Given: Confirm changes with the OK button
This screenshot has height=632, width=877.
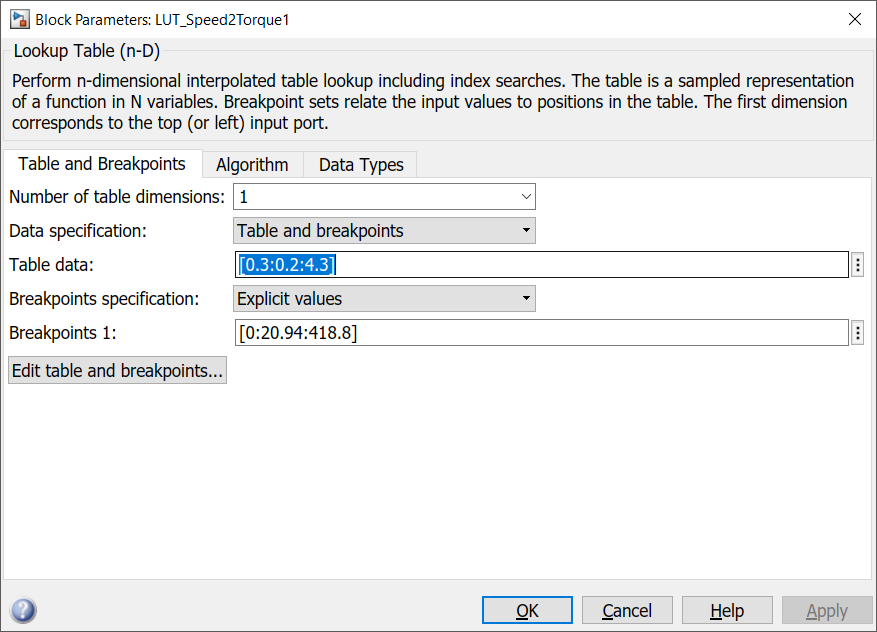Looking at the screenshot, I should click(x=527, y=610).
